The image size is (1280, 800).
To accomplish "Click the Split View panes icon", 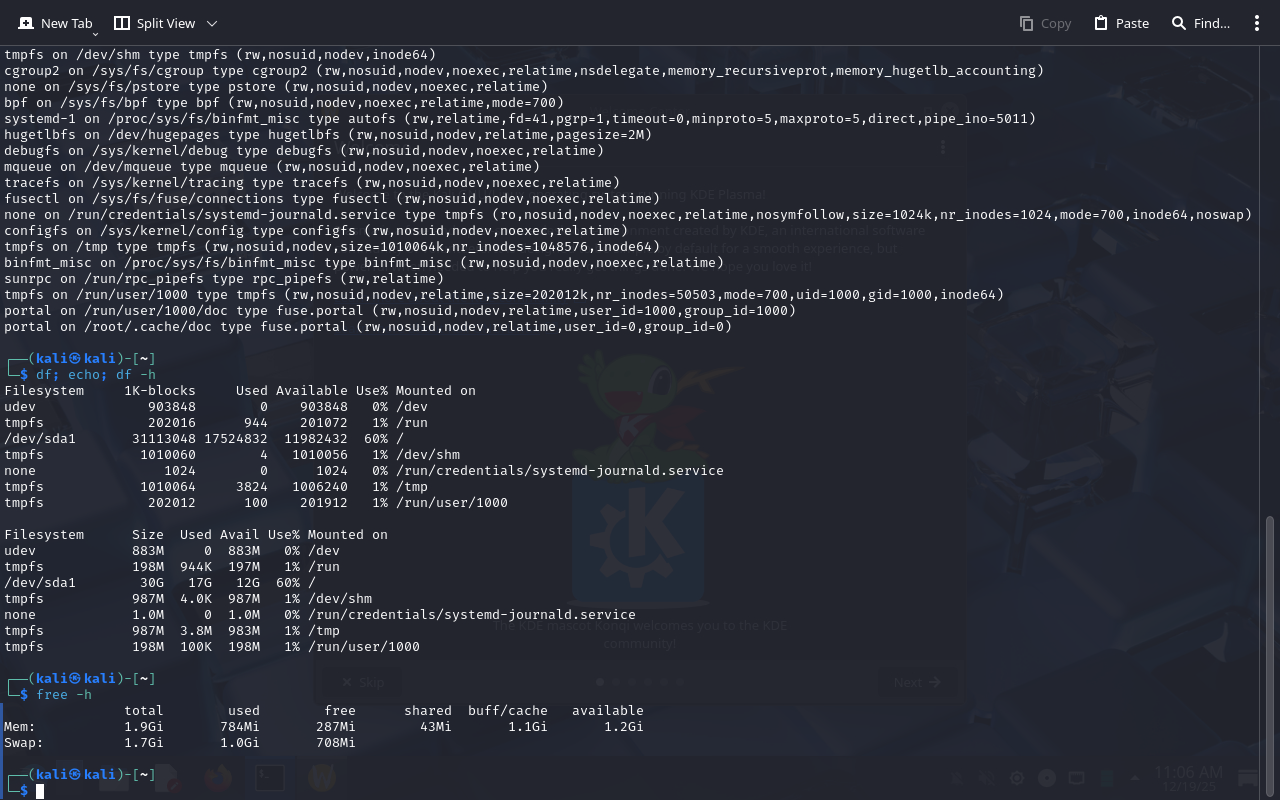I will pos(122,23).
